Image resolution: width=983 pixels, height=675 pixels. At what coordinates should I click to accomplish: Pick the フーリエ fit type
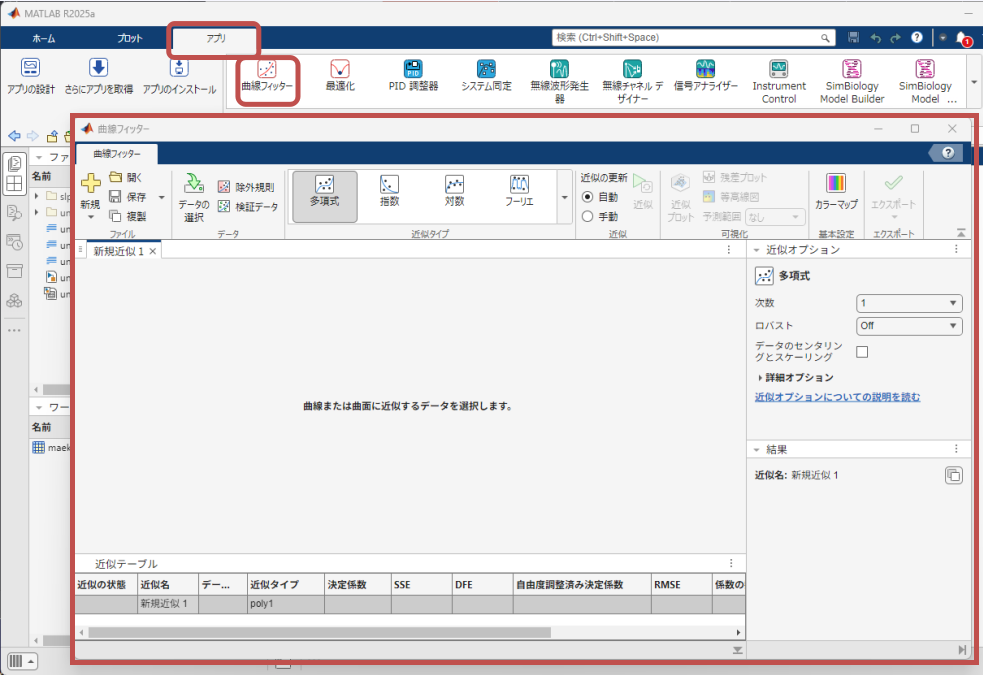520,192
